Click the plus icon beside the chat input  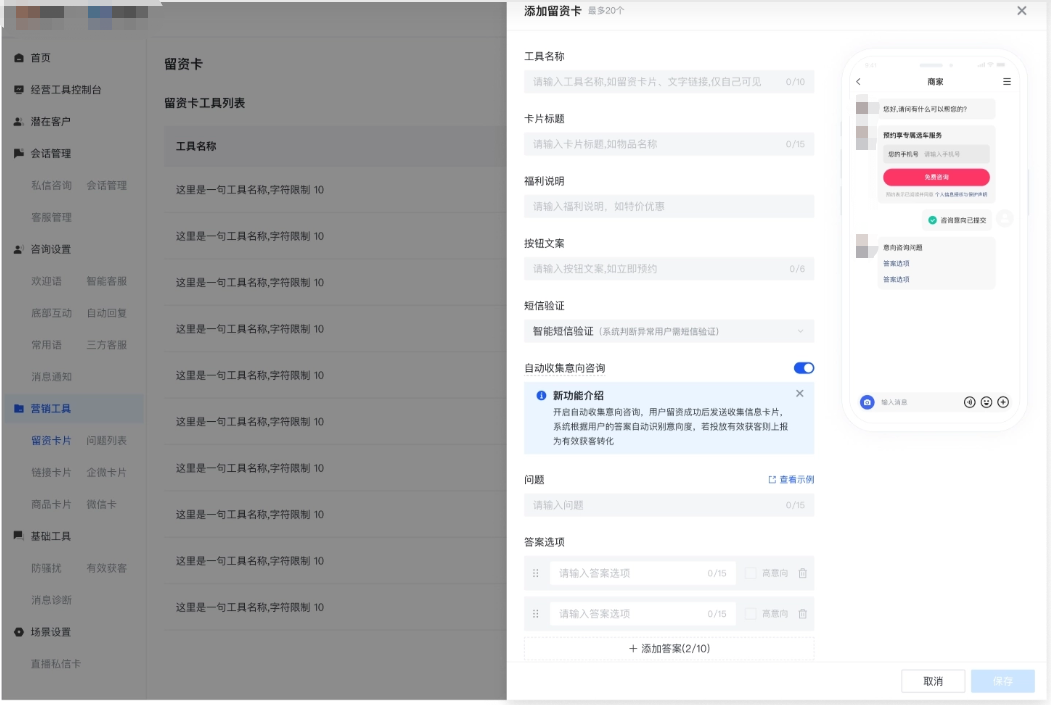coord(1003,402)
